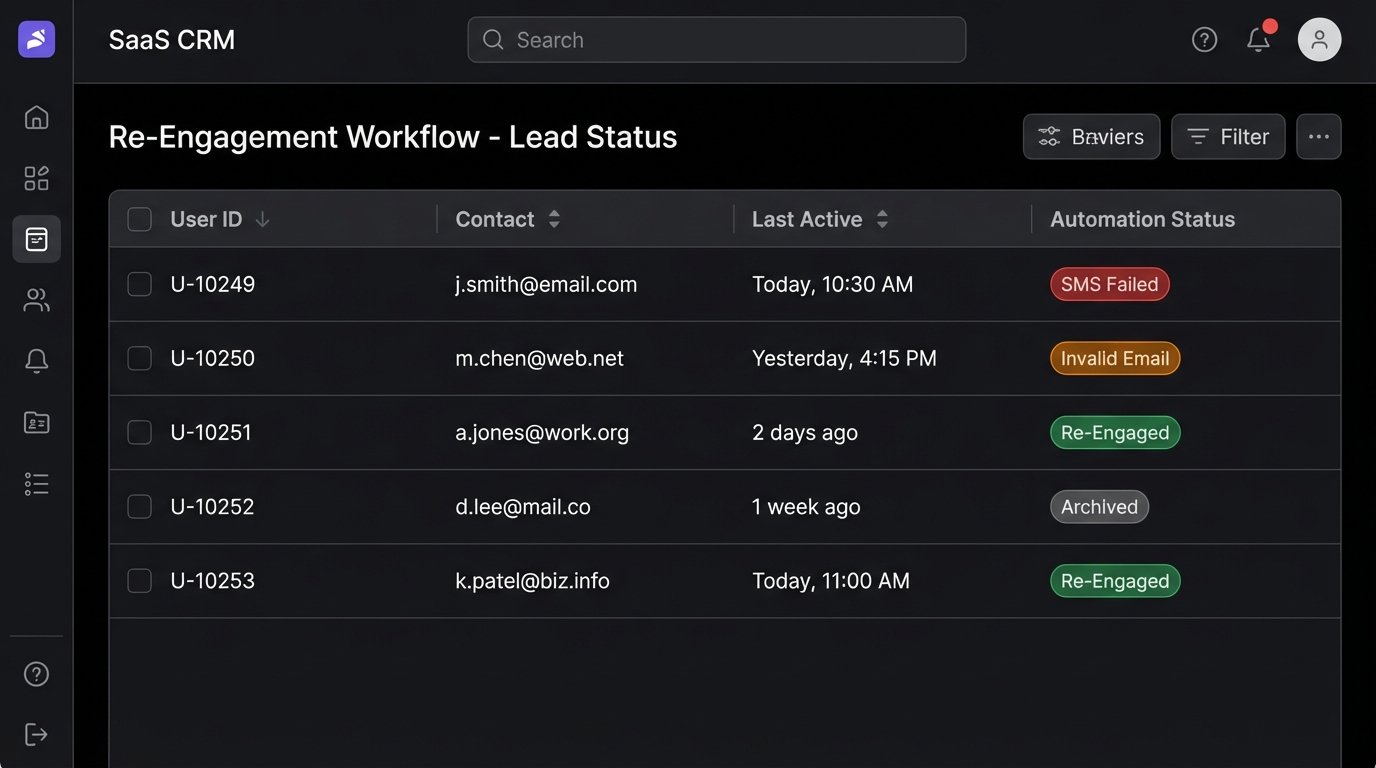Open the Contacts people icon

[36, 300]
